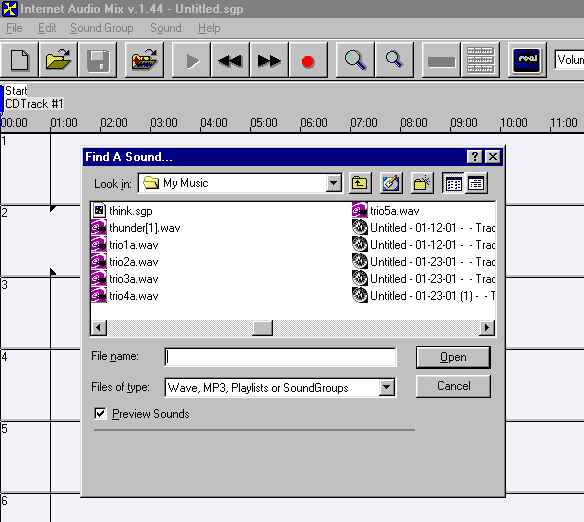Image resolution: width=584 pixels, height=522 pixels.
Task: Click the Open button
Action: click(x=453, y=357)
